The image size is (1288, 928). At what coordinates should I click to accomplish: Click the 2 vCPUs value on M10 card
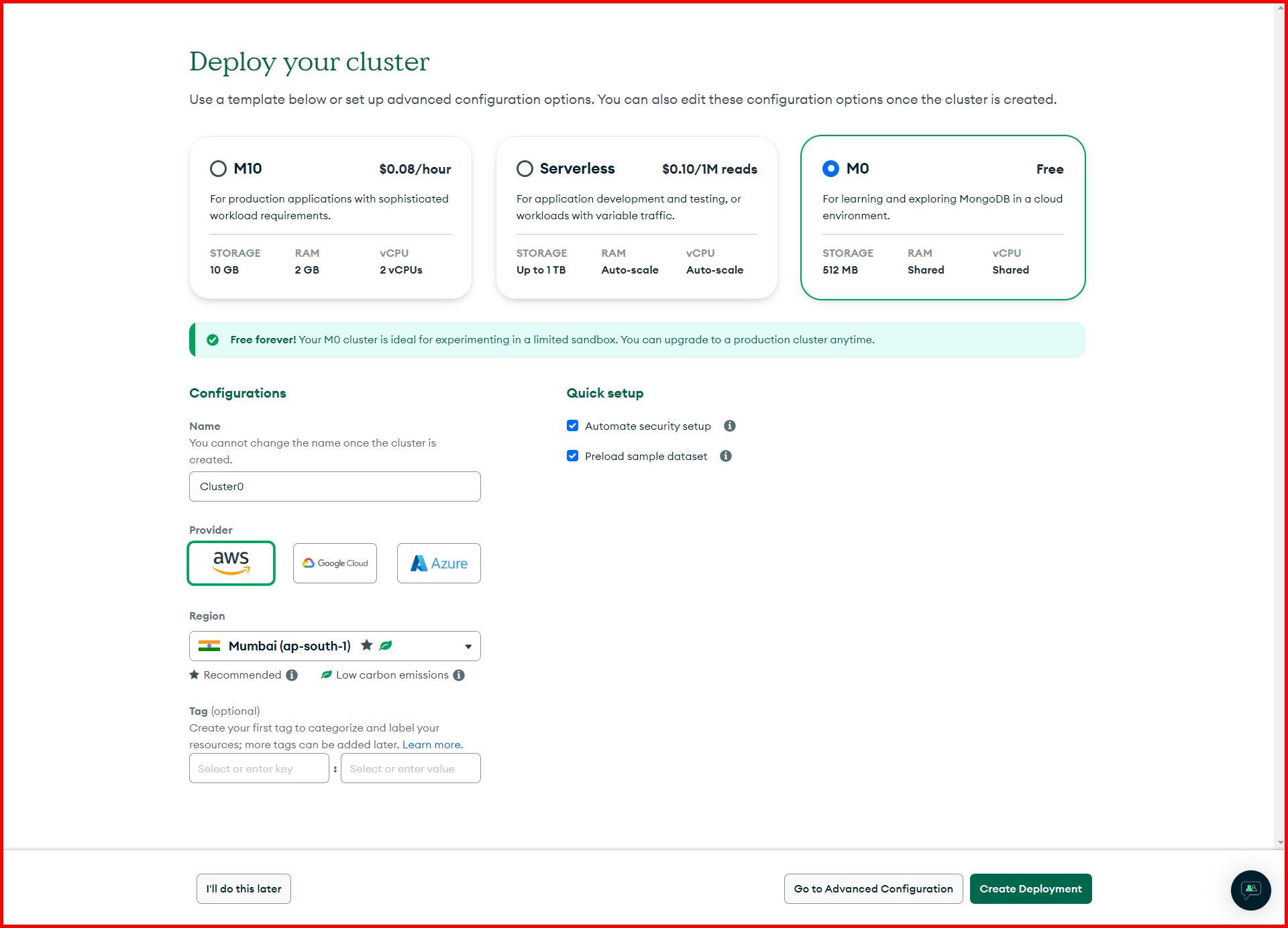[401, 270]
